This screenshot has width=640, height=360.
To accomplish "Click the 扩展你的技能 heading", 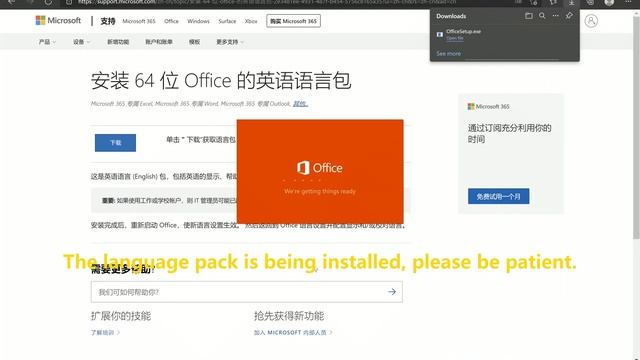I will click(121, 316).
